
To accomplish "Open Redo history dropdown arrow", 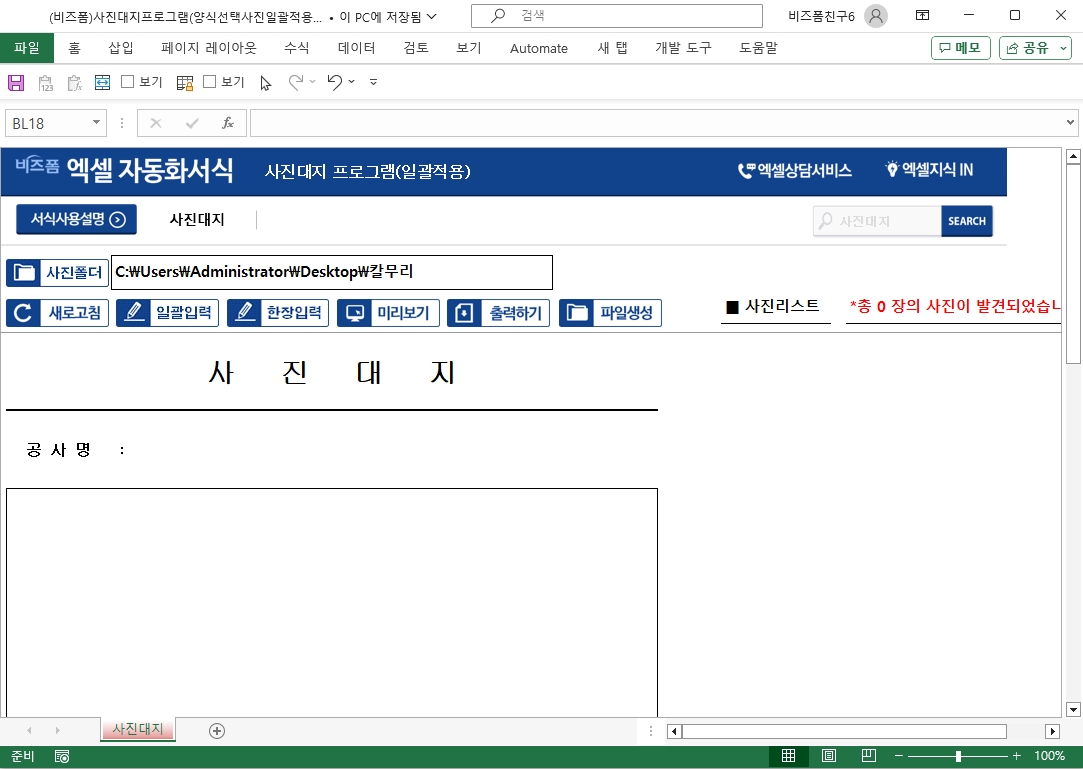I will click(312, 82).
